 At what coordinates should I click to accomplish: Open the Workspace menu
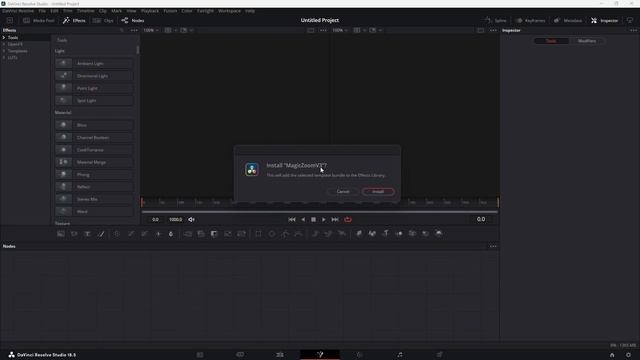pyautogui.click(x=229, y=11)
